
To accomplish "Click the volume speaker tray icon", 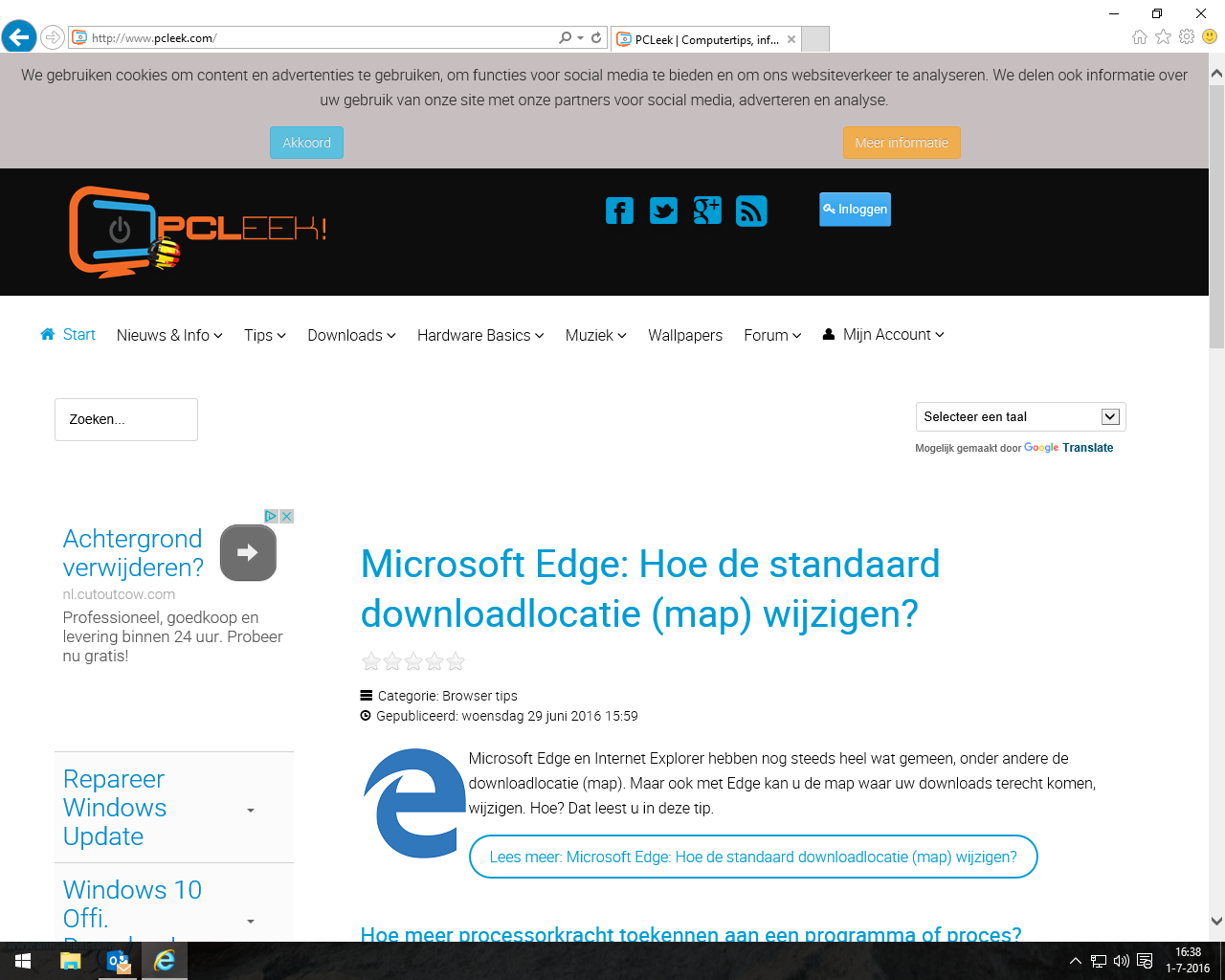I will pyautogui.click(x=1122, y=961).
